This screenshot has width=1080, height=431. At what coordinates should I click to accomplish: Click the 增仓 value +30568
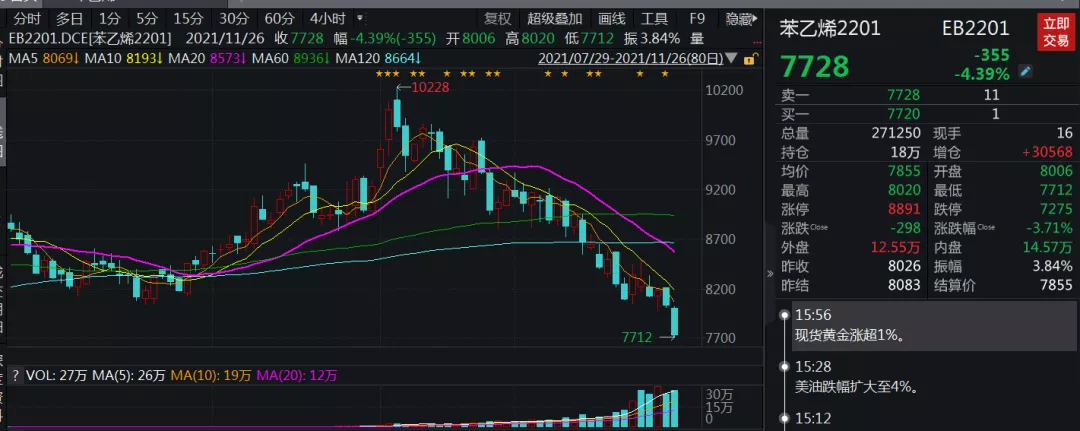[x=1046, y=152]
